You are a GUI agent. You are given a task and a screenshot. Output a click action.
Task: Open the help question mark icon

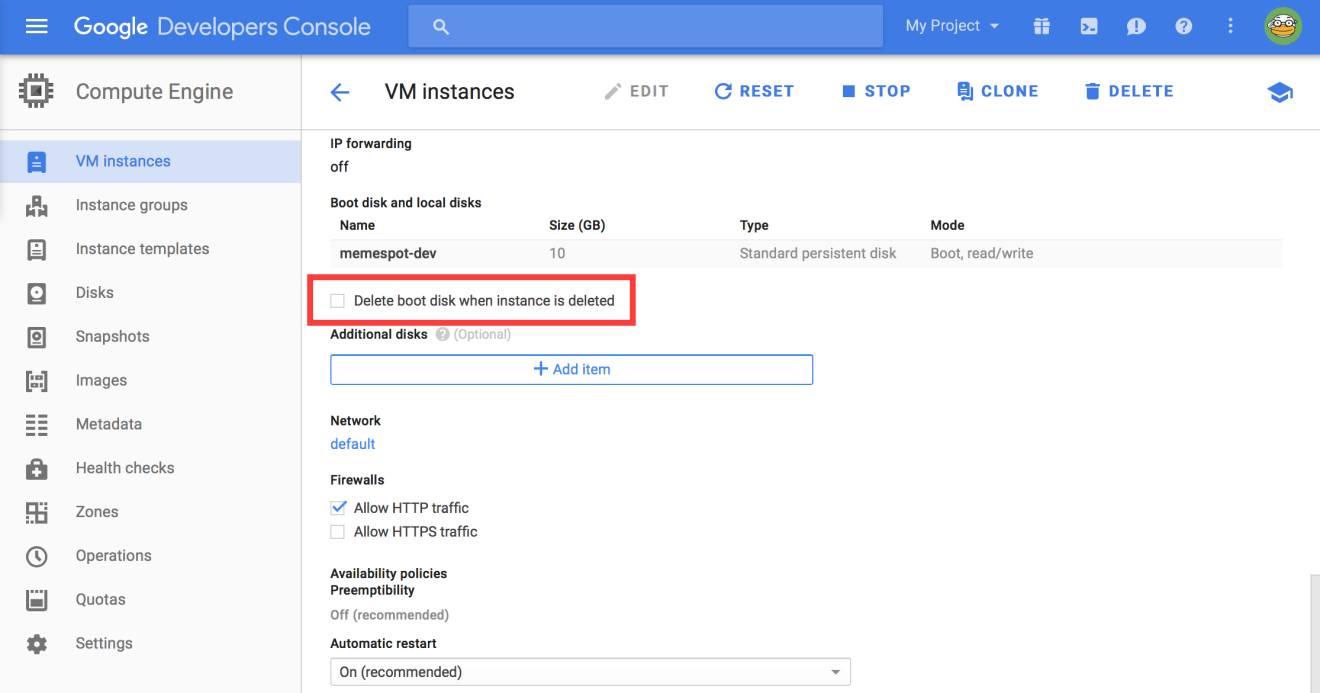point(1184,27)
